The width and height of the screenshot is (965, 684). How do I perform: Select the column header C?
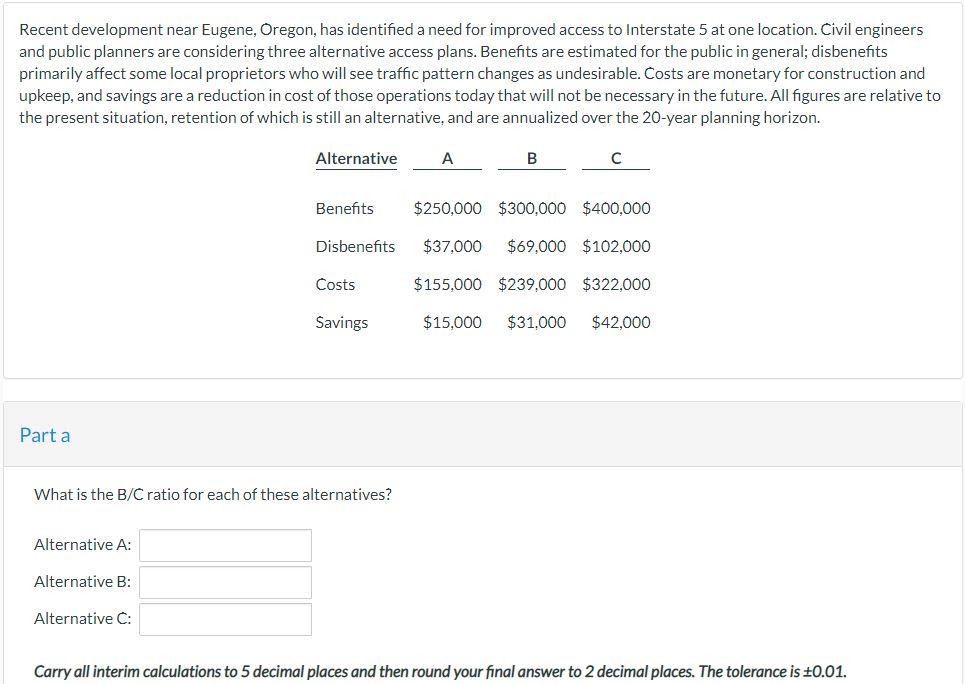tap(616, 157)
